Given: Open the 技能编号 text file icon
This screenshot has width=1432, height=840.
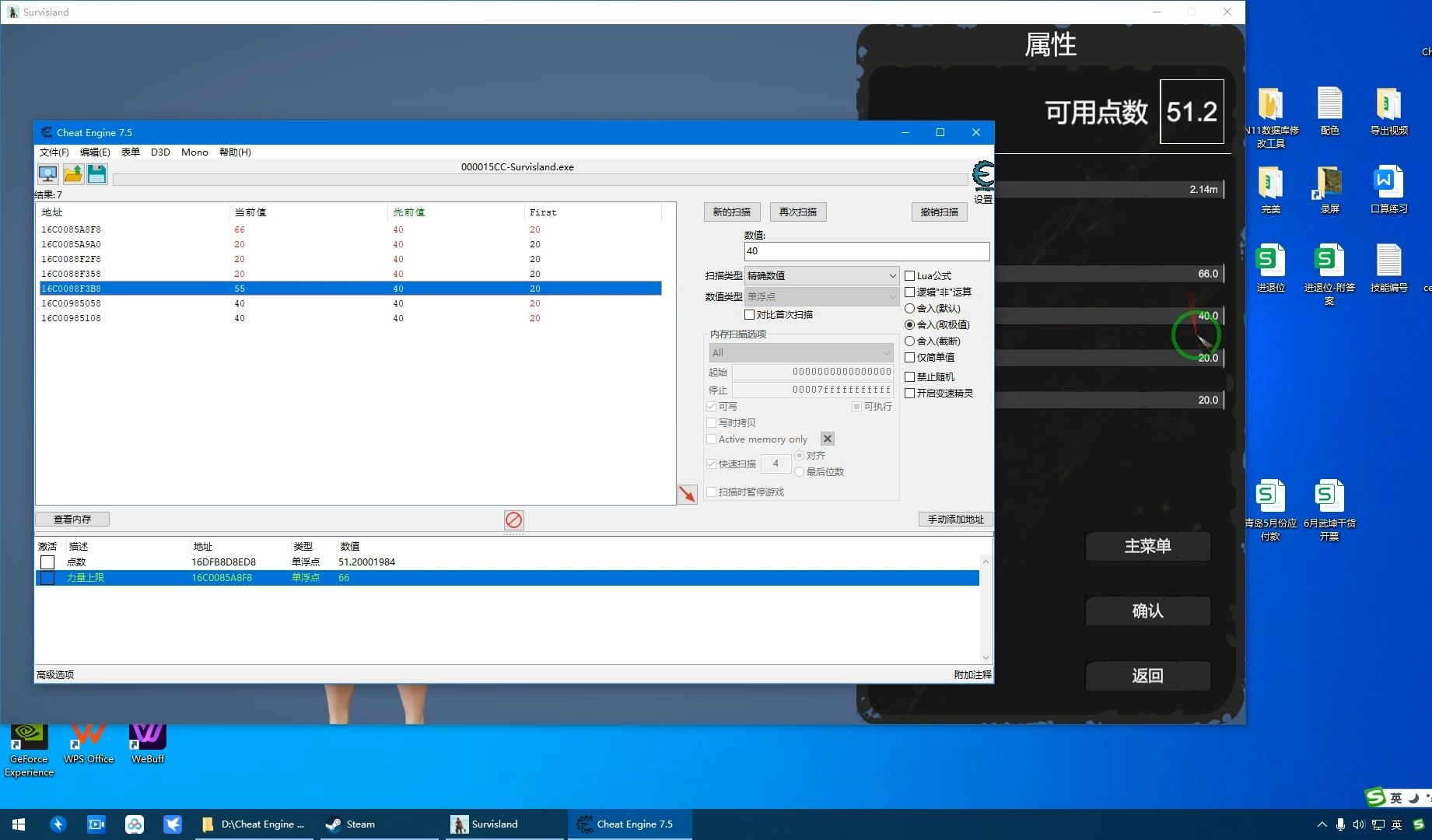Looking at the screenshot, I should pyautogui.click(x=1388, y=268).
